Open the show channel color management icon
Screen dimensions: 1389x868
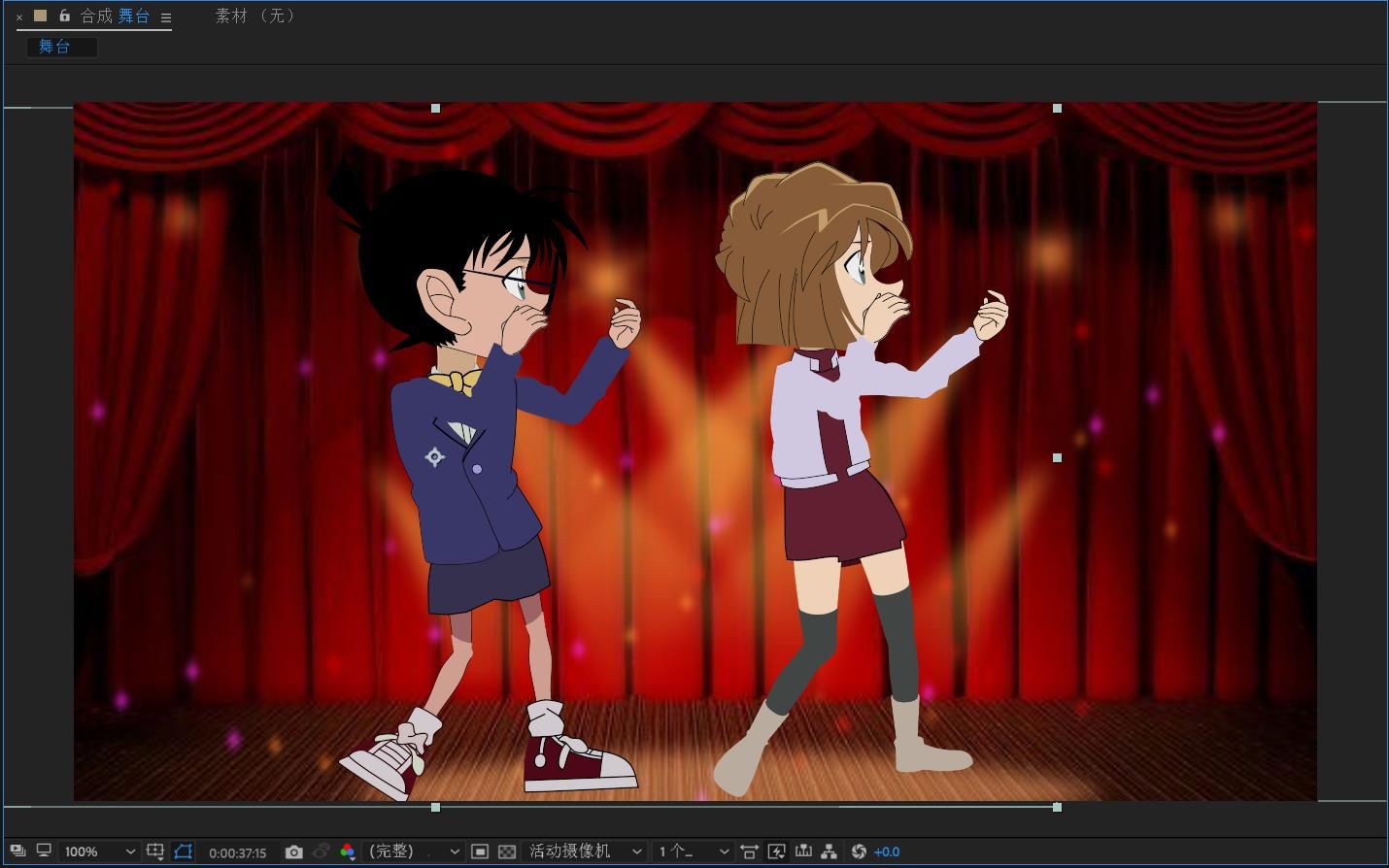coord(347,851)
